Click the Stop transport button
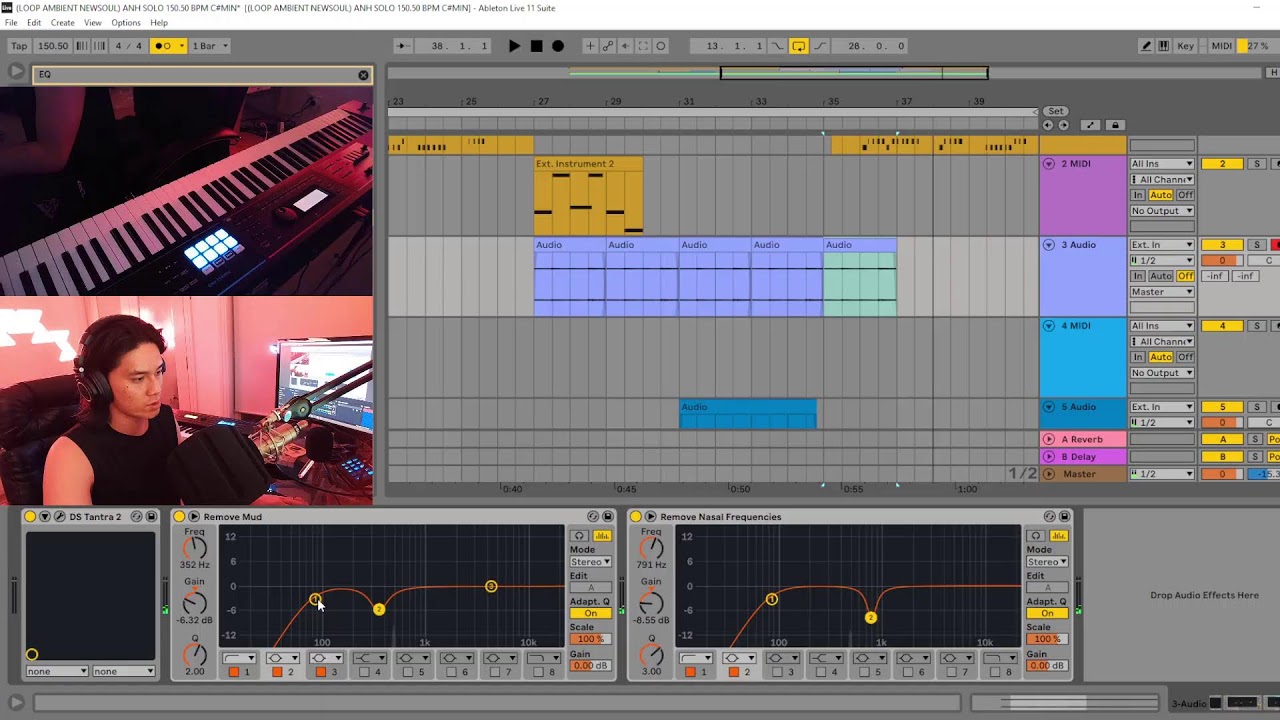Screen dimensions: 1280x720 536,46
